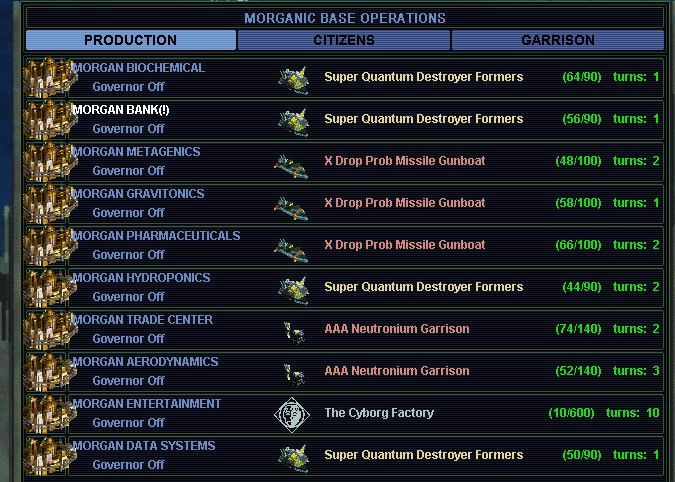This screenshot has width=675, height=482.
Task: Click the Morgan Data Systems base icon
Action: click(x=47, y=455)
